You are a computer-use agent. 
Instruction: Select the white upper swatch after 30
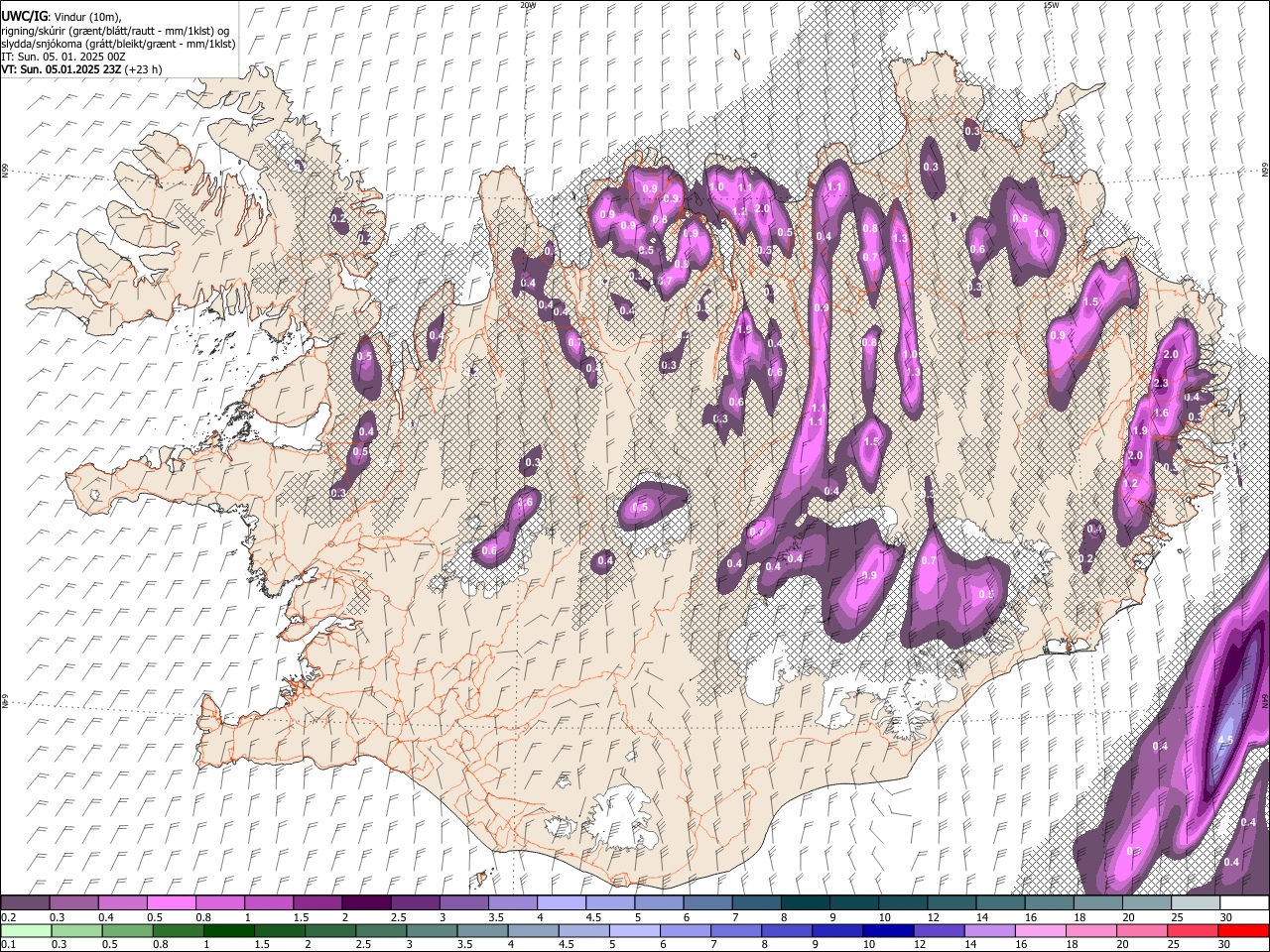pos(1244,903)
